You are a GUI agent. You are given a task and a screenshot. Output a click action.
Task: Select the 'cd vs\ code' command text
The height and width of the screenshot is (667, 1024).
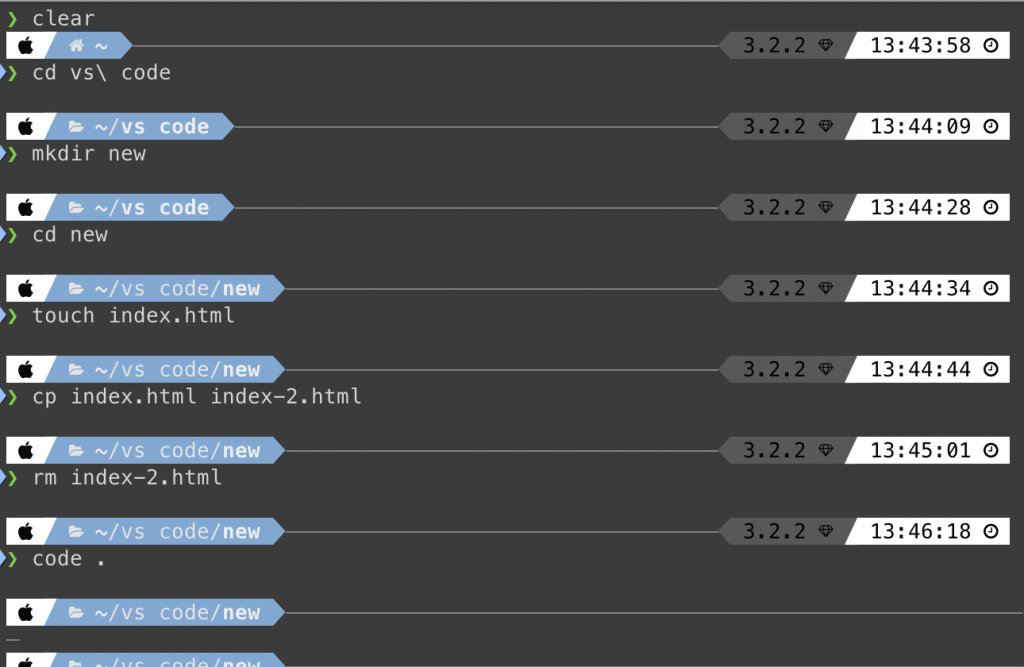pyautogui.click(x=101, y=73)
